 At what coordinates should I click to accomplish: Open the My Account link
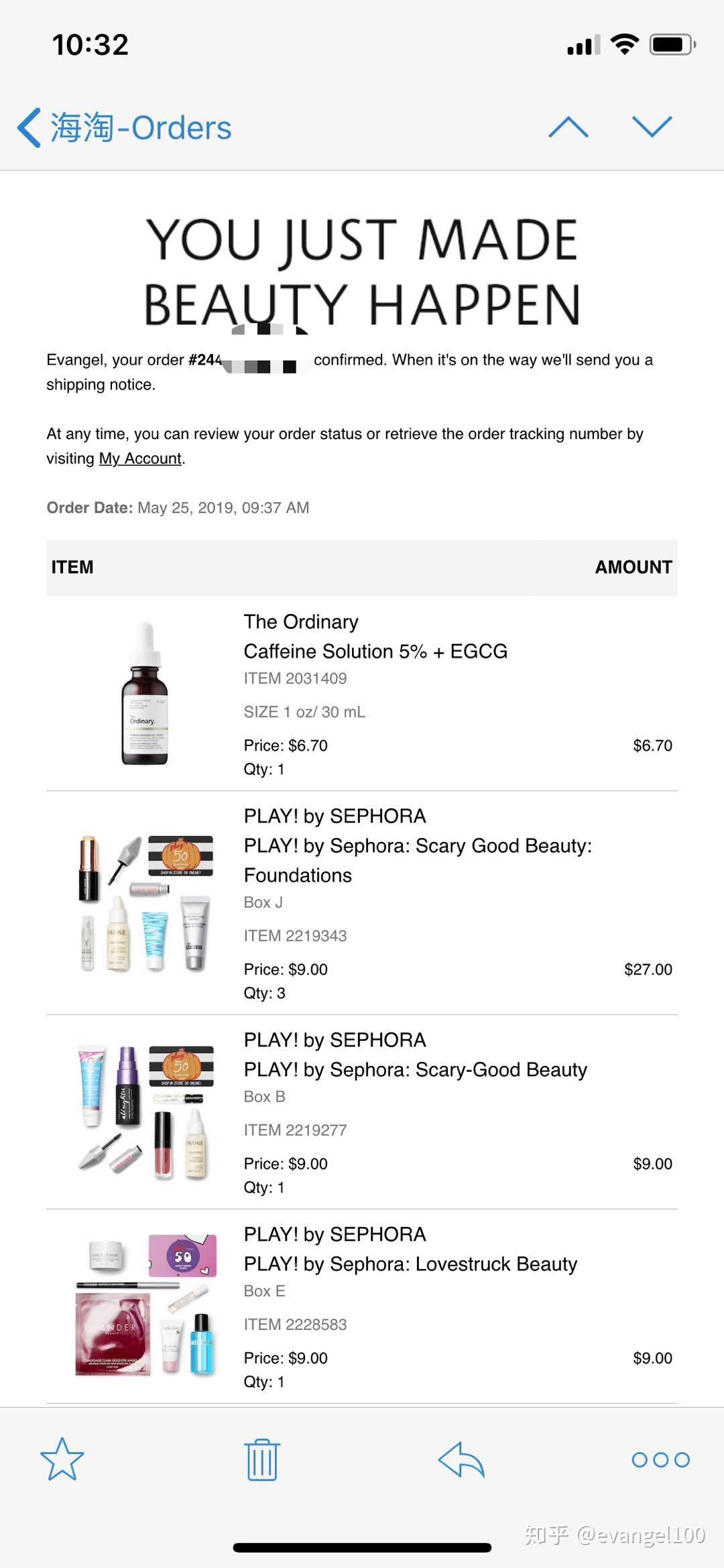tap(140, 459)
